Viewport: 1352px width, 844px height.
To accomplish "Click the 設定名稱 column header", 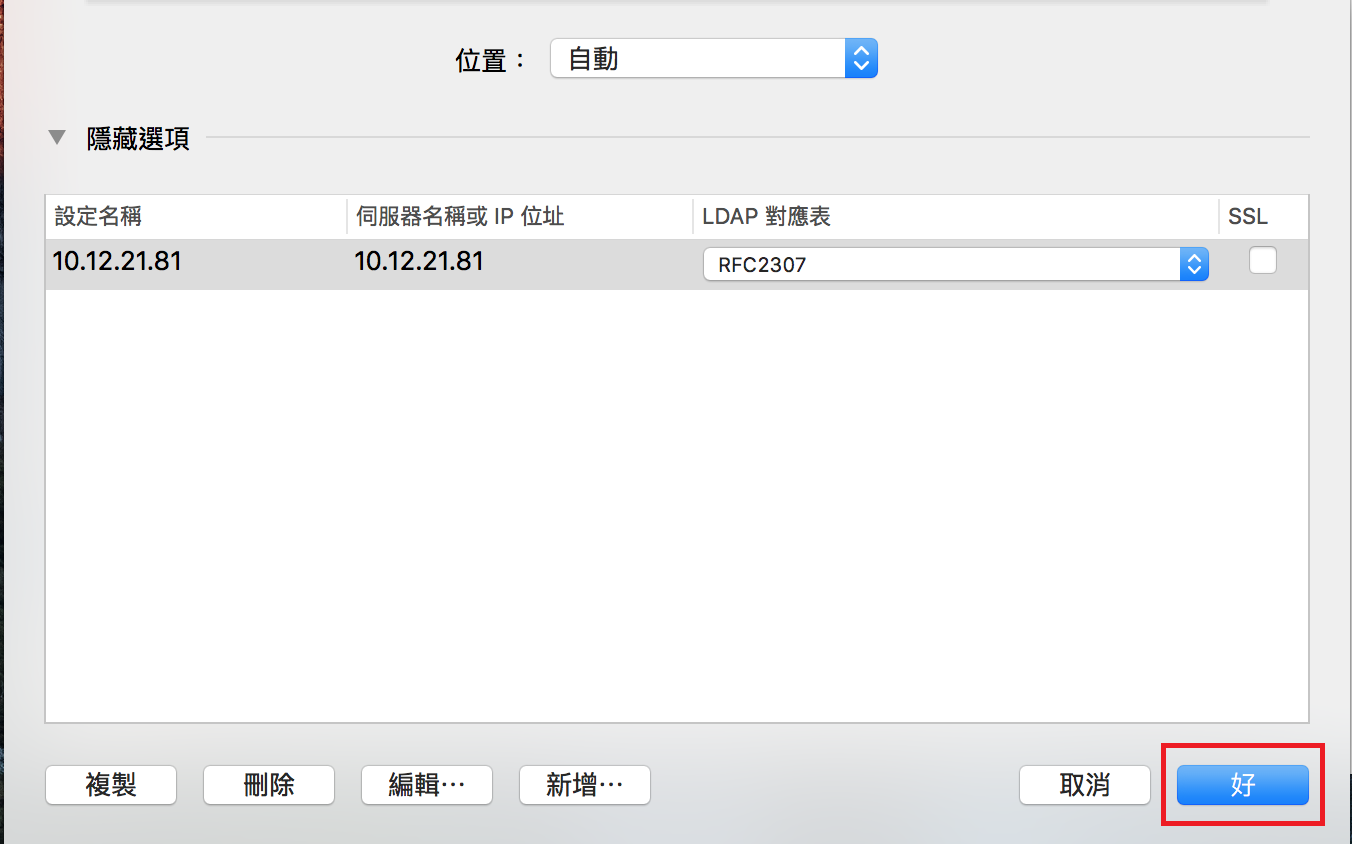I will point(97,216).
